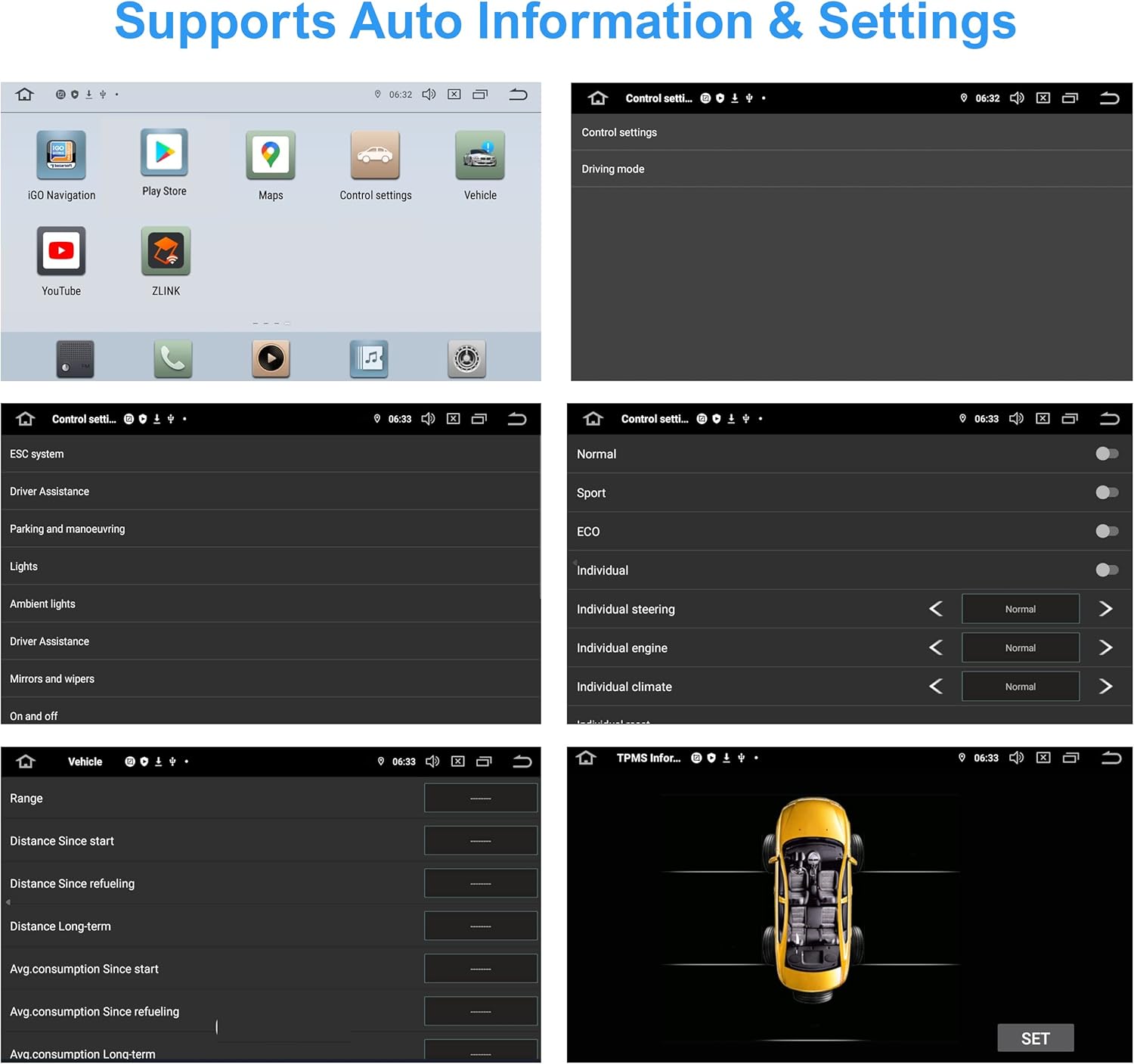Select the "Avg.consumption Since start" label
The image size is (1134, 1064).
pyautogui.click(x=85, y=969)
